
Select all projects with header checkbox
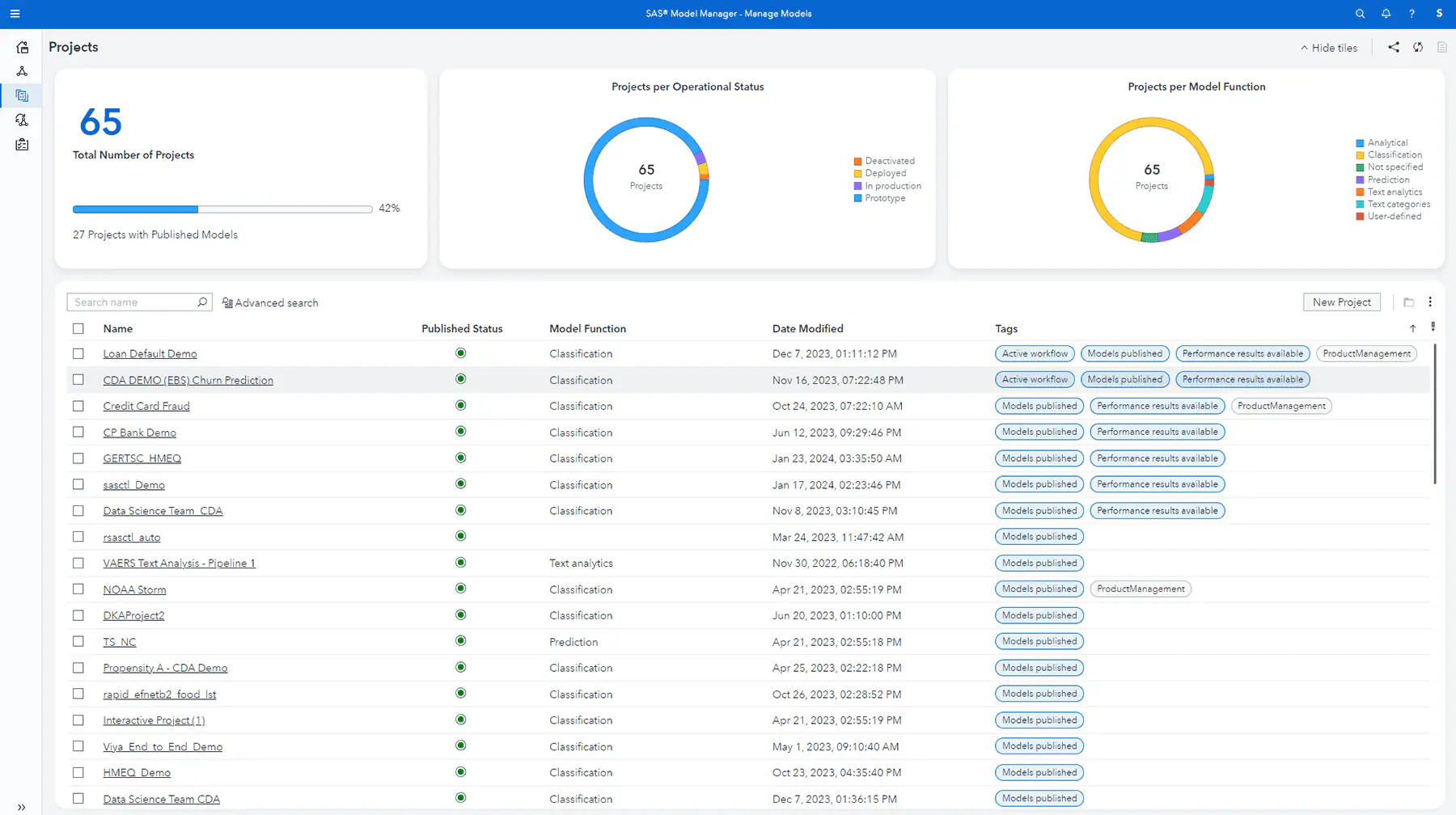(78, 328)
